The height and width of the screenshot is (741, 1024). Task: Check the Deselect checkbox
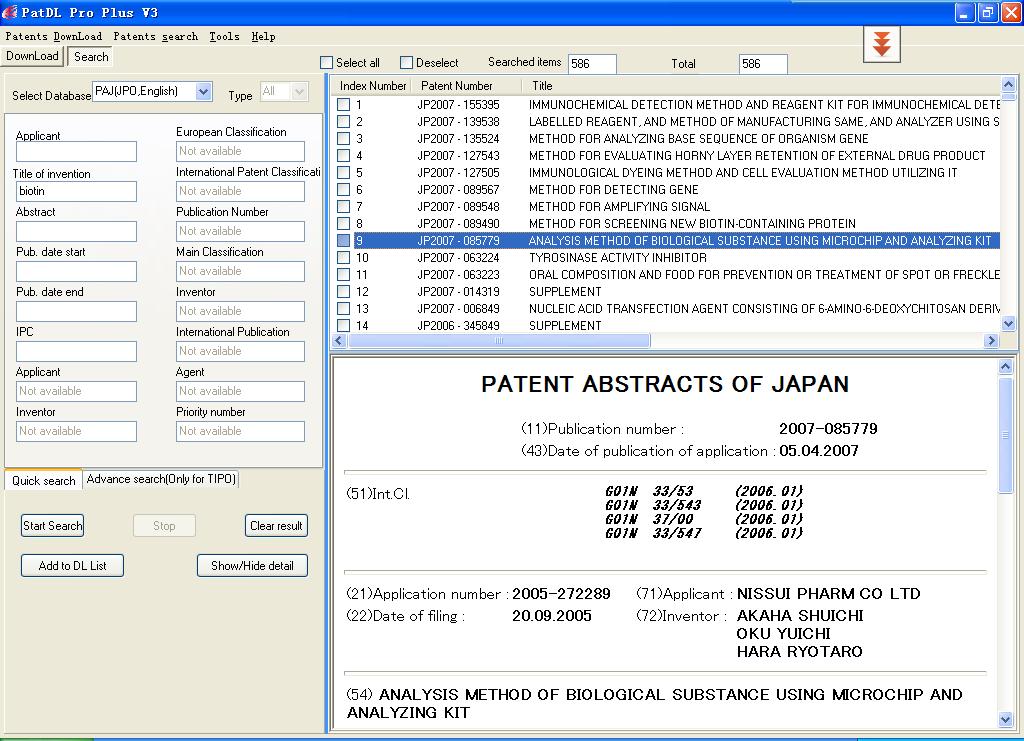406,62
